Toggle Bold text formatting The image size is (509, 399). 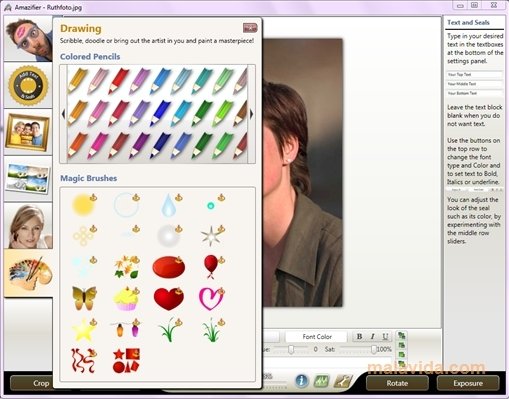tap(359, 337)
